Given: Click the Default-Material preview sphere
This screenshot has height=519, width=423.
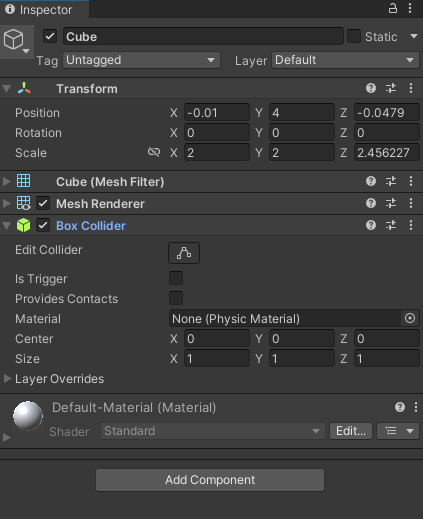Looking at the screenshot, I should tap(28, 416).
